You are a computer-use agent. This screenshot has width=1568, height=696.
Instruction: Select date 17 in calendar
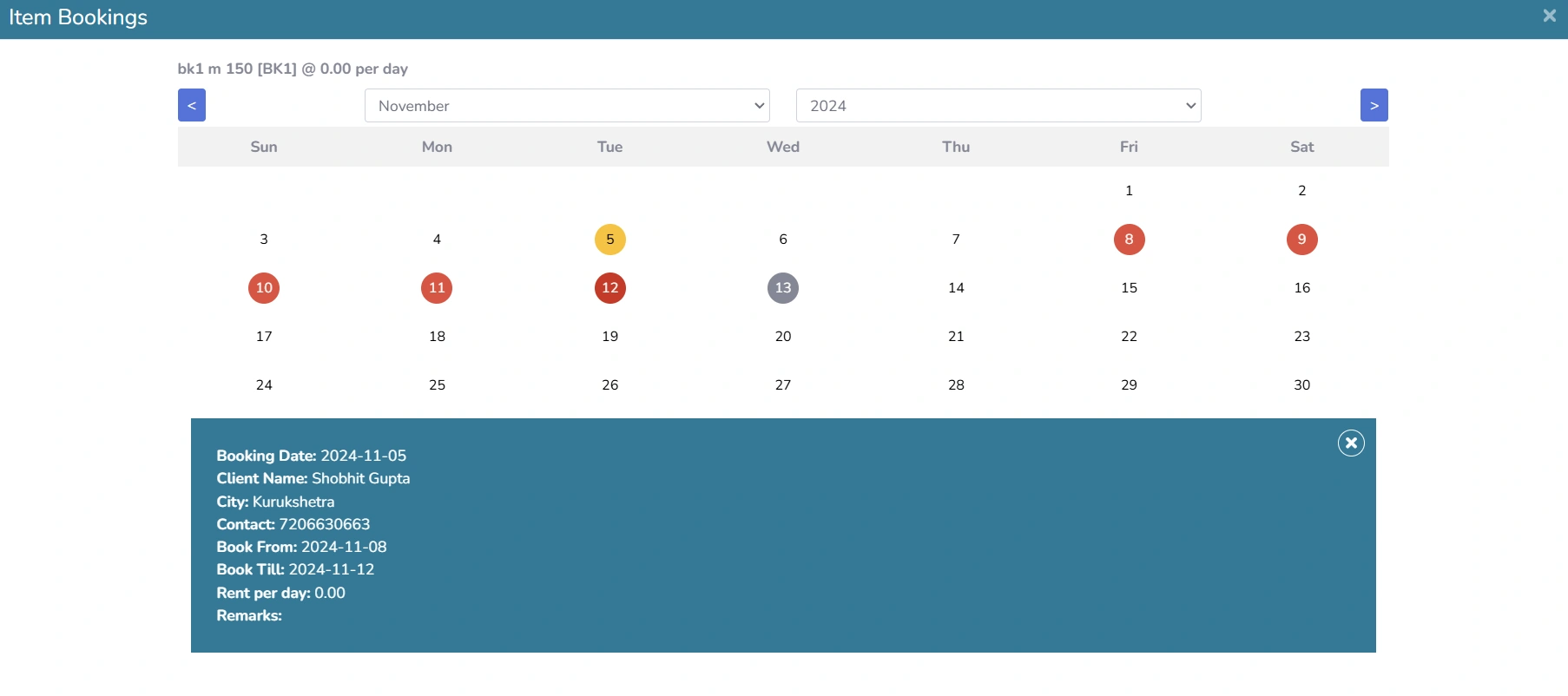tap(264, 337)
